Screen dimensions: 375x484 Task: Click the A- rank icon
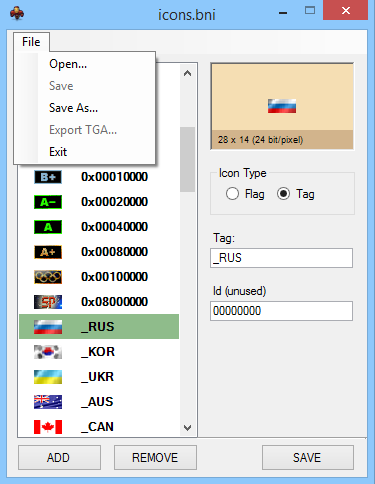[x=48, y=202]
